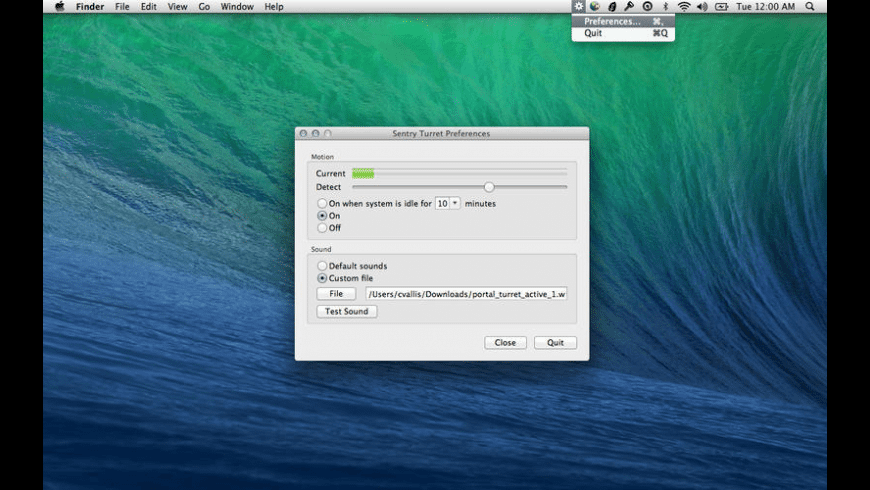Click the volume speaker icon
The height and width of the screenshot is (490, 870).
click(x=702, y=7)
